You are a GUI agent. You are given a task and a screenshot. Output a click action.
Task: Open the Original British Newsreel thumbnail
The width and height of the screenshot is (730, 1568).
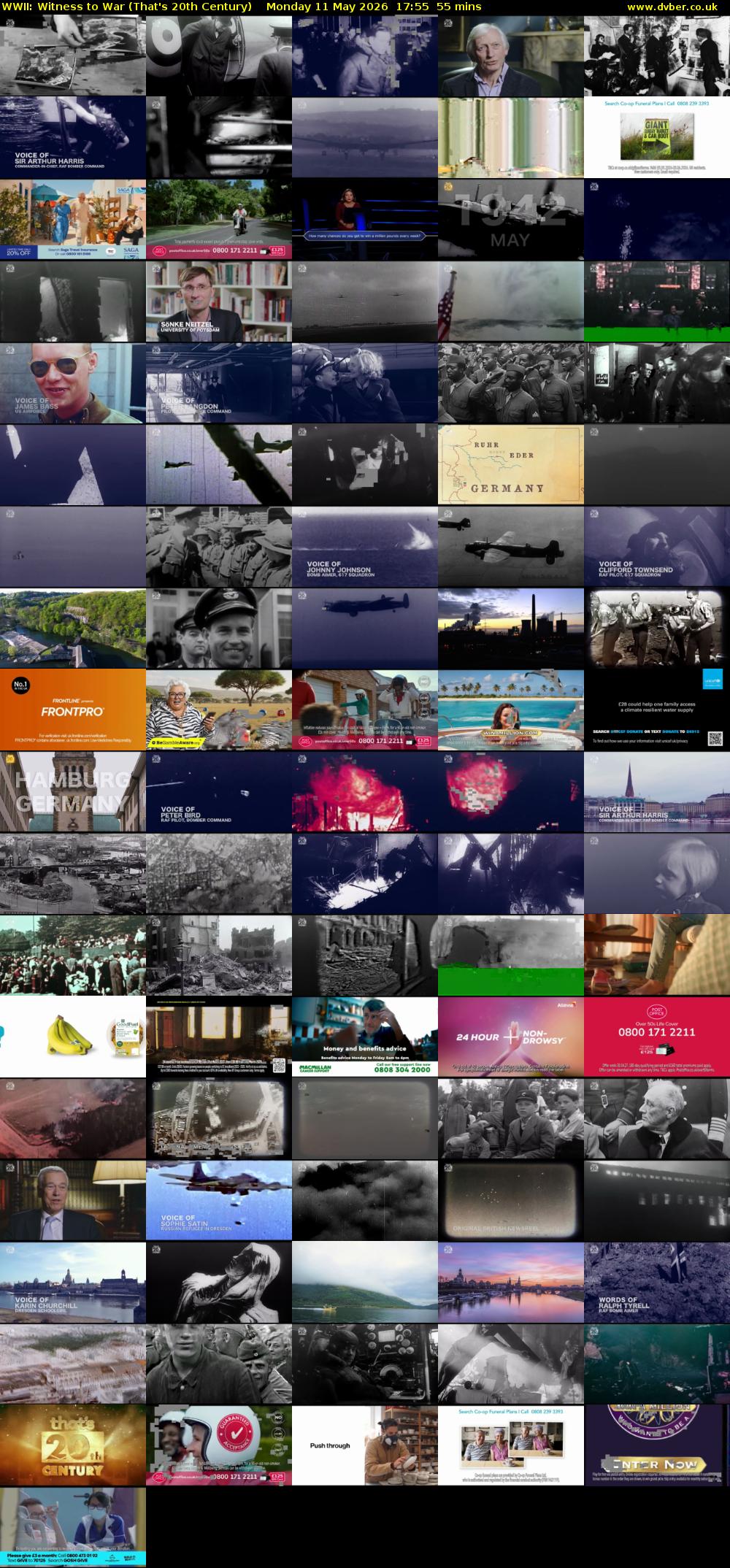511,1200
